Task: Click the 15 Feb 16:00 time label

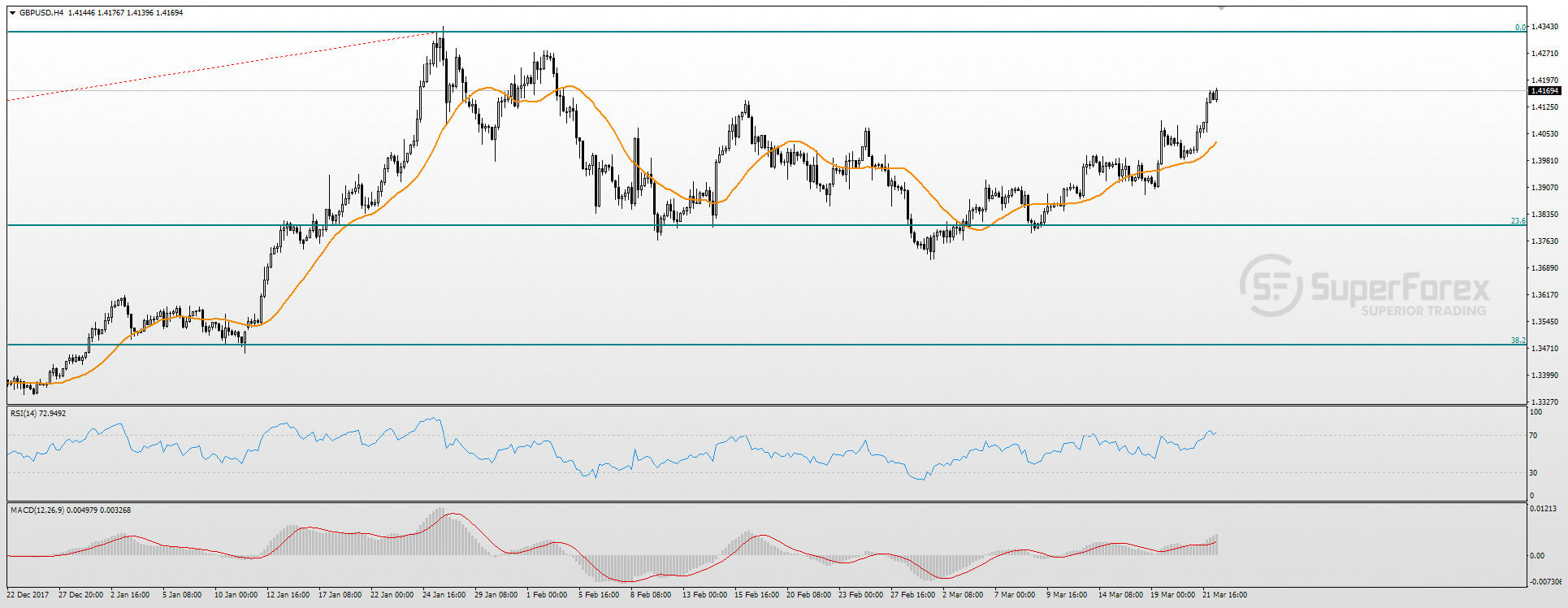Action: coord(756,595)
